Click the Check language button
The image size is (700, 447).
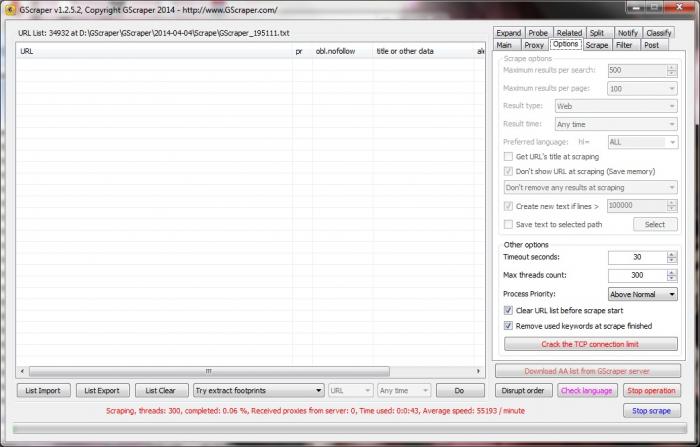pyautogui.click(x=587, y=391)
